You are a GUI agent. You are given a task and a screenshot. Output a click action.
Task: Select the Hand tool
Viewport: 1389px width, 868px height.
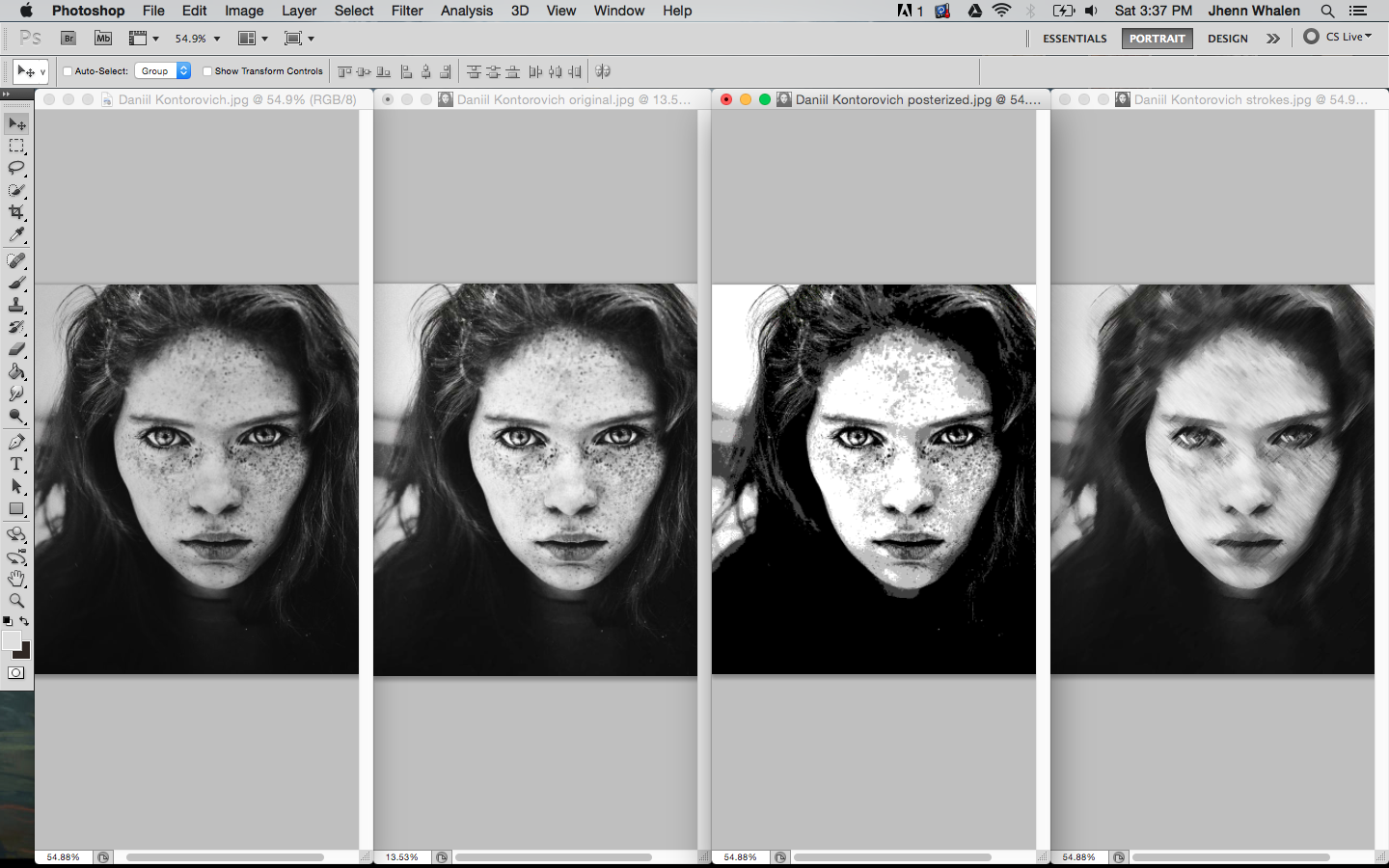point(16,579)
